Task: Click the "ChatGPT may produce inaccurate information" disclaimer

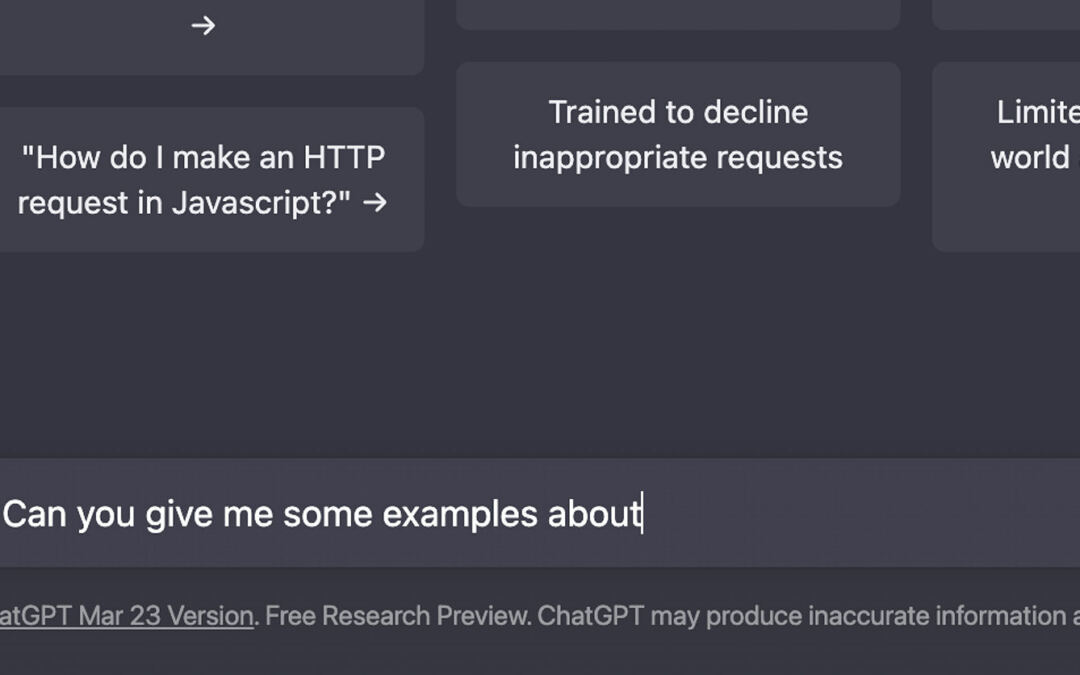Action: point(800,616)
